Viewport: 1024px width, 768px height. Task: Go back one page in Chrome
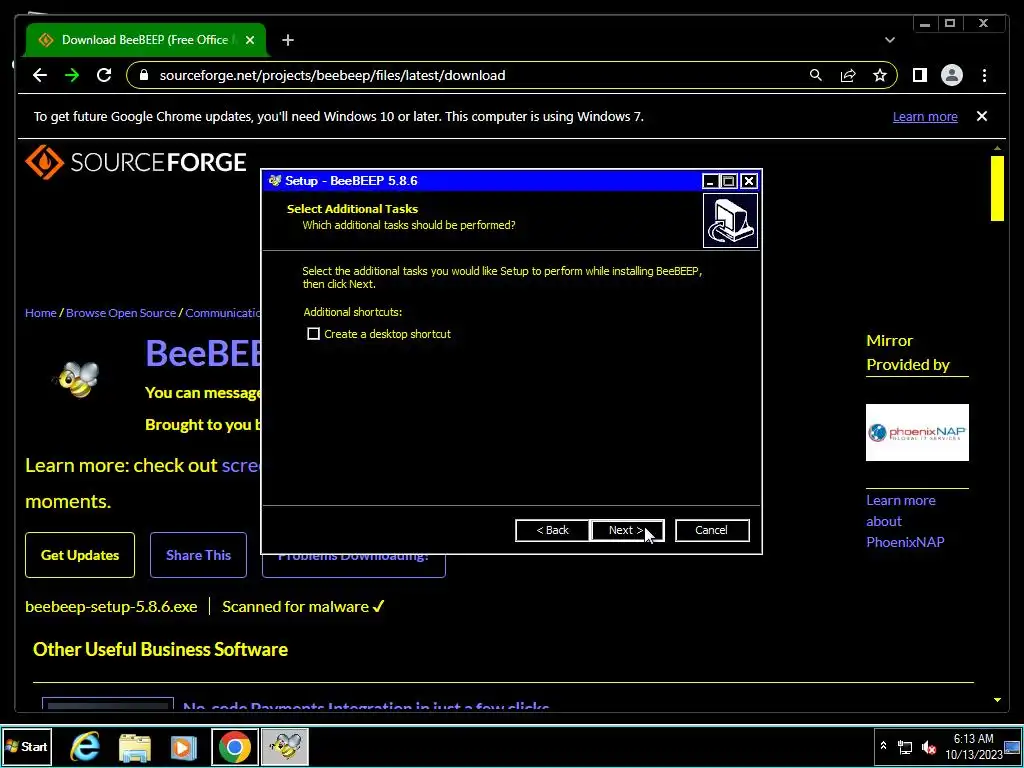[40, 75]
